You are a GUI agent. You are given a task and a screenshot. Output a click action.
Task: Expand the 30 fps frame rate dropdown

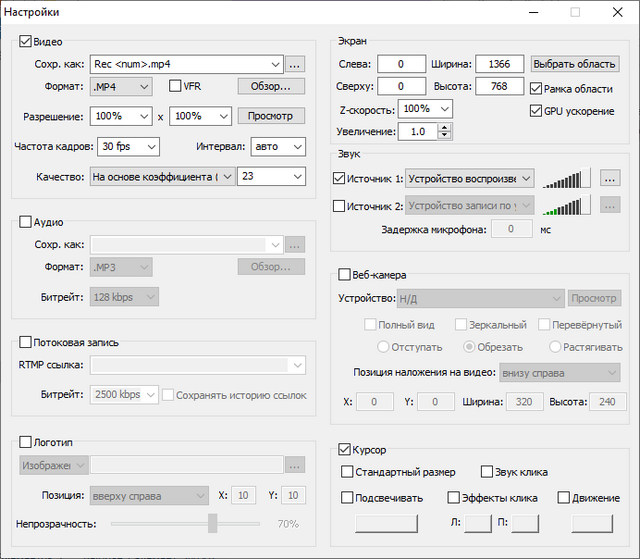129,146
